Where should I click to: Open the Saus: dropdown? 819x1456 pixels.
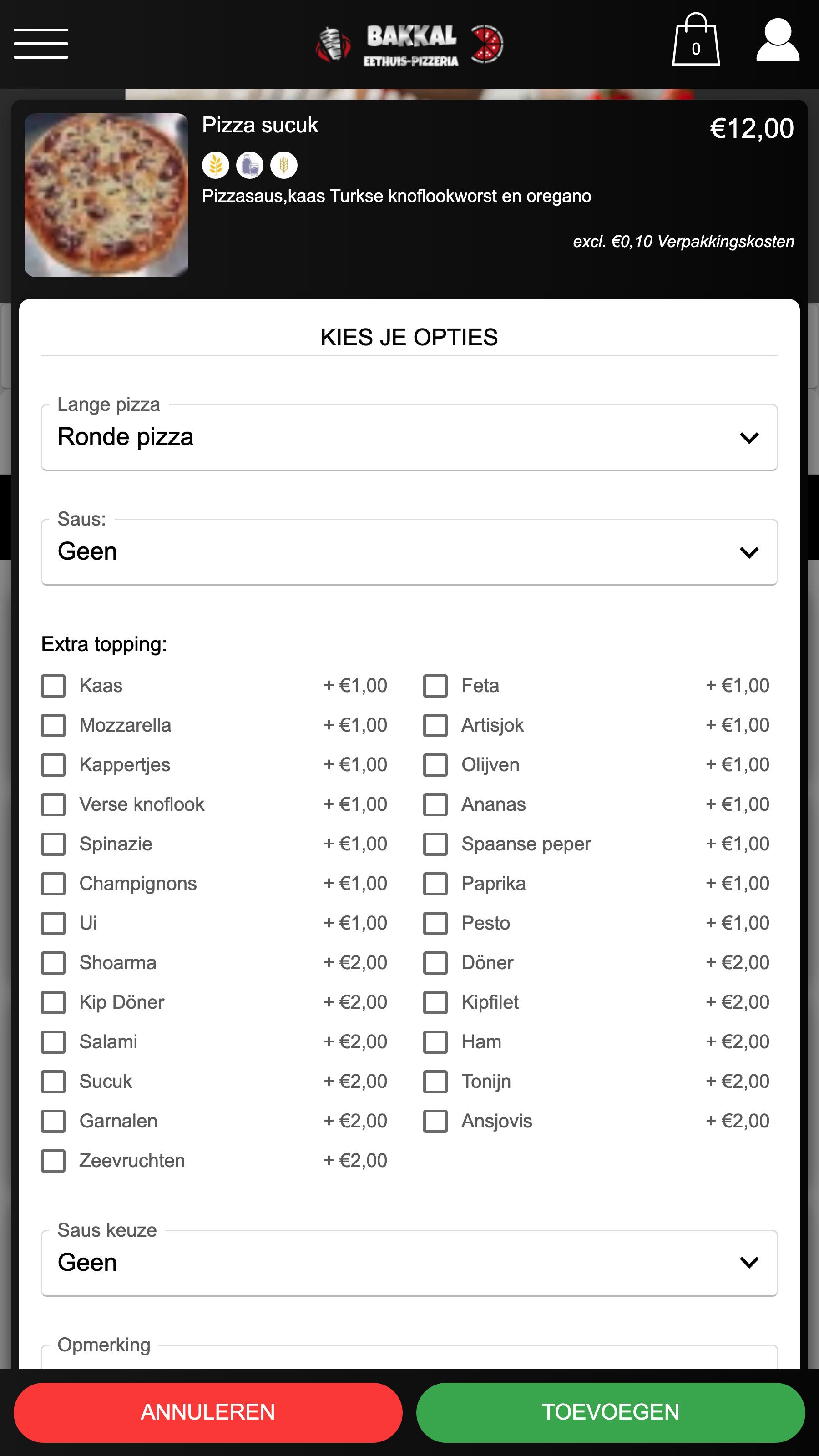[409, 551]
